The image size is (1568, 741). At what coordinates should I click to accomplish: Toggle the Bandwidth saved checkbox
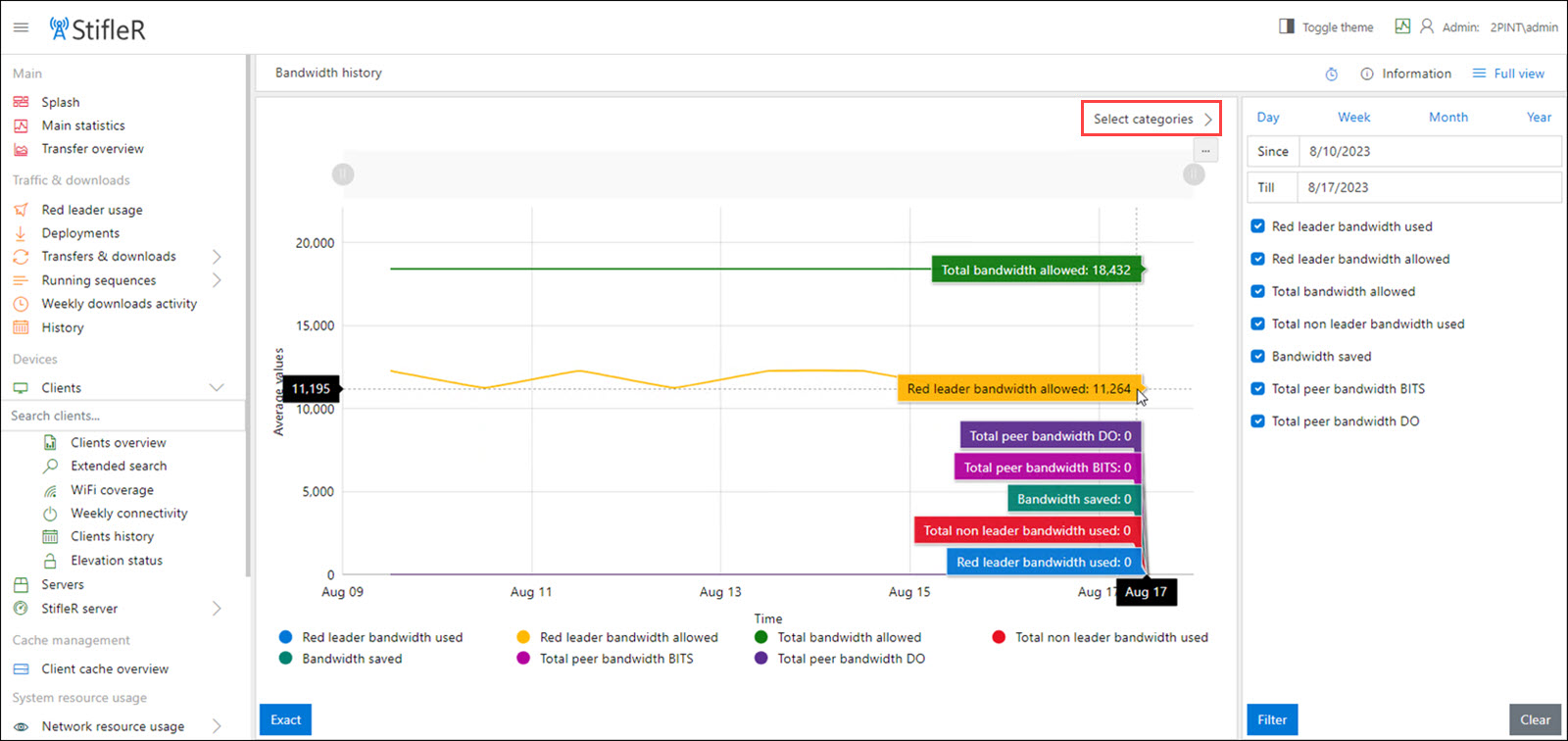pos(1257,356)
